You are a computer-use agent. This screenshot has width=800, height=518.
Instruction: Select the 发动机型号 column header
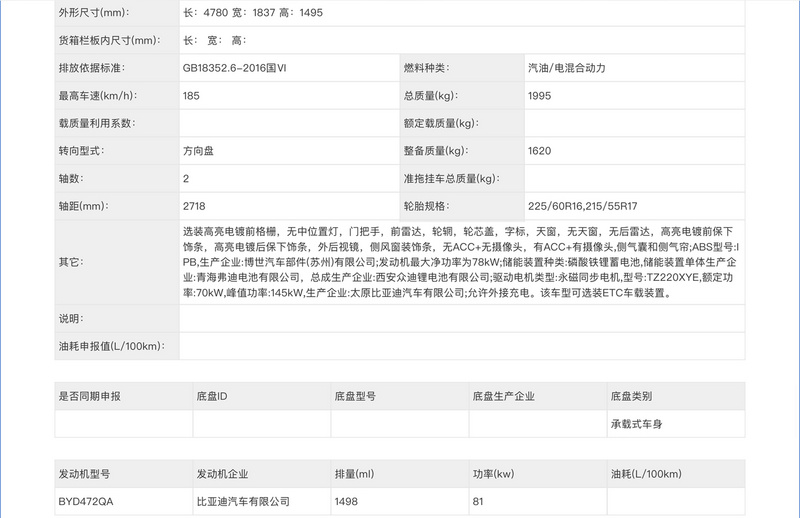[85, 474]
